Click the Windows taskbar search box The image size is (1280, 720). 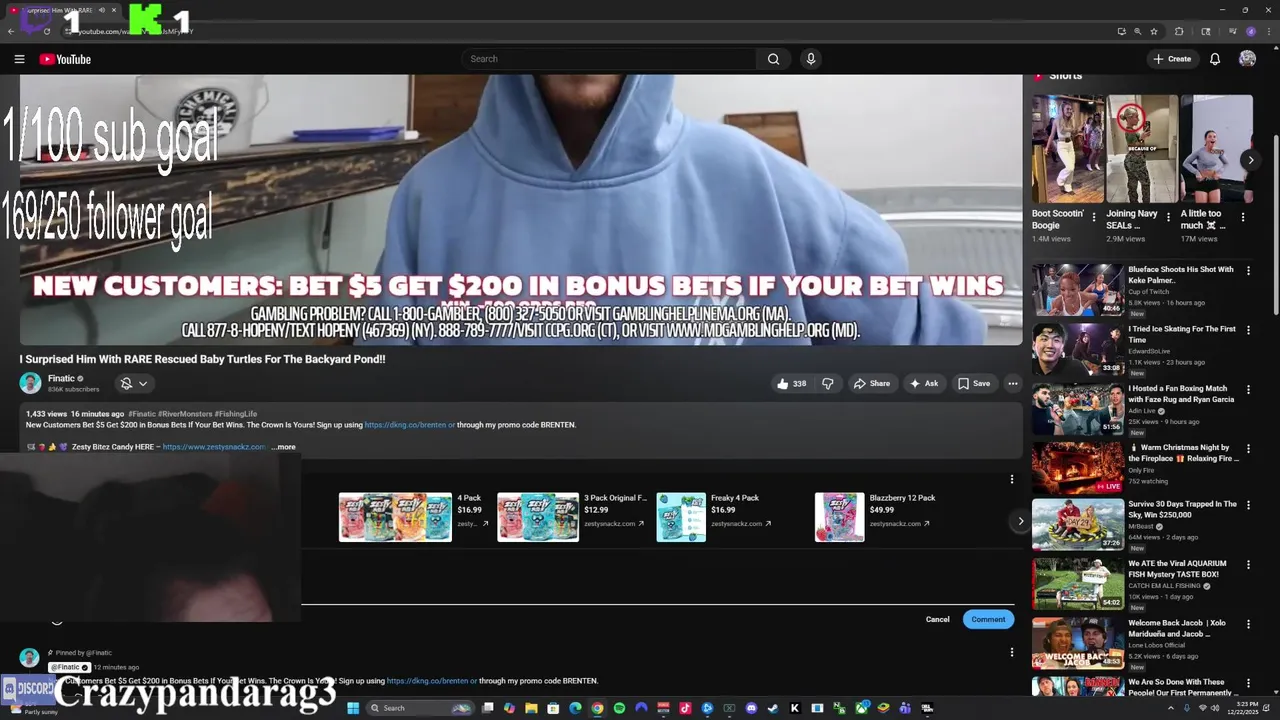(x=421, y=708)
